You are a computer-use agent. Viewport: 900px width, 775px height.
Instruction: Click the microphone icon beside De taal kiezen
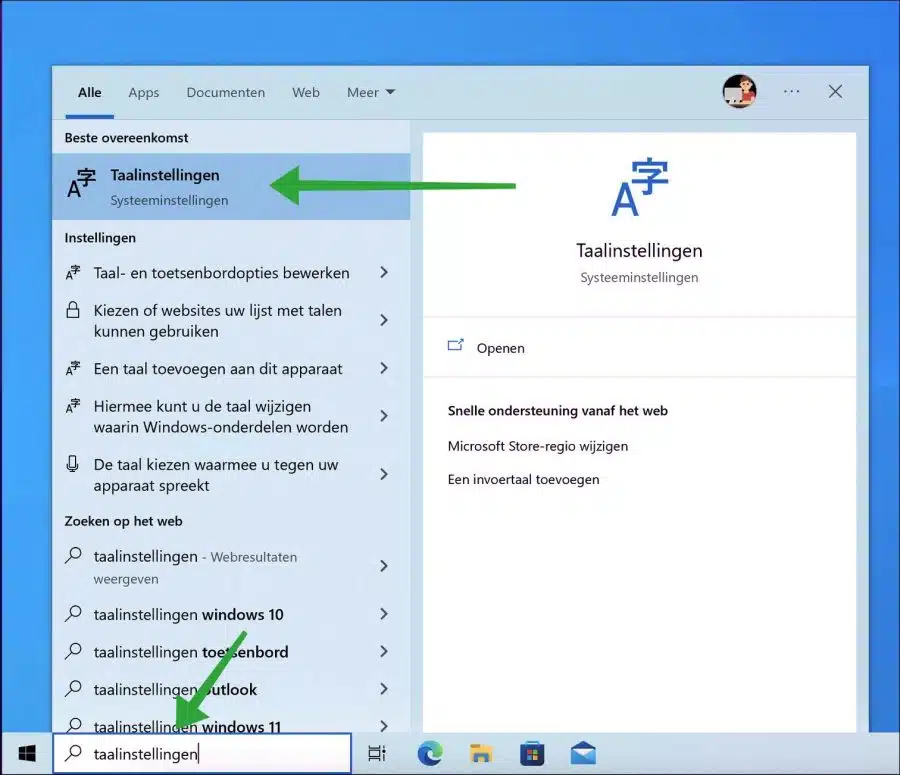(72, 464)
